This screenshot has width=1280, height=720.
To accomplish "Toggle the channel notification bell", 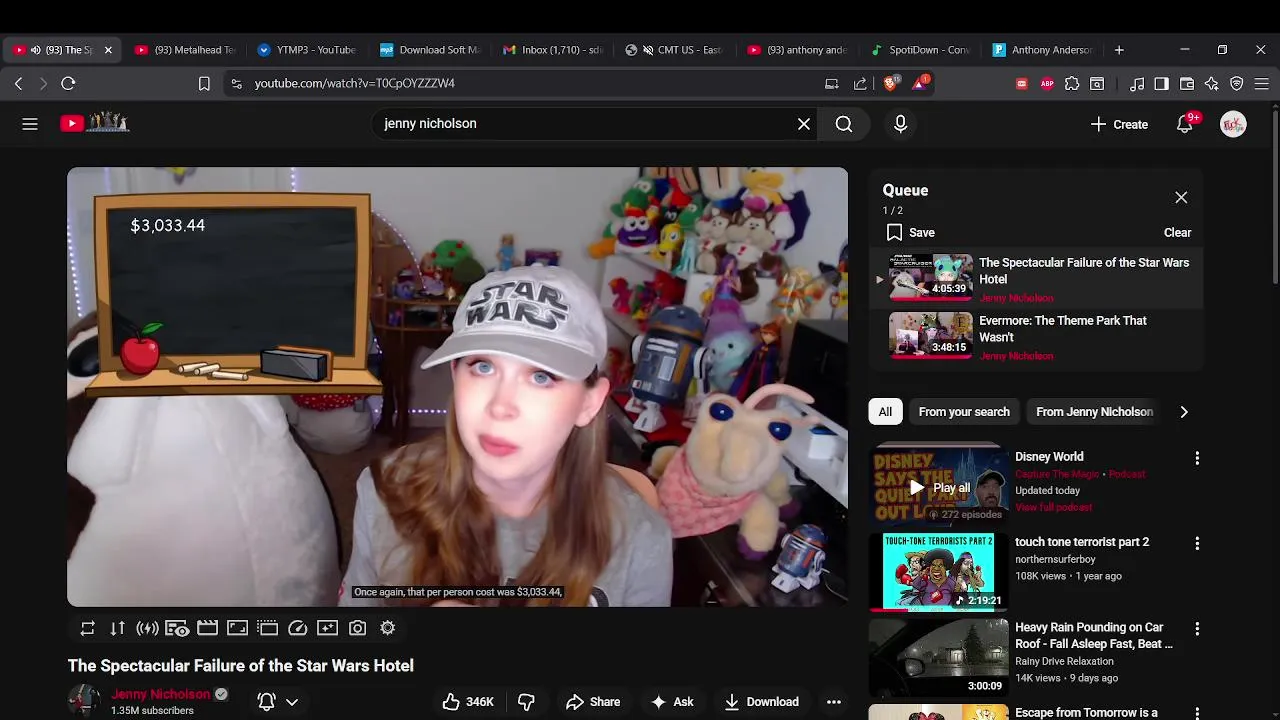I will coord(266,702).
